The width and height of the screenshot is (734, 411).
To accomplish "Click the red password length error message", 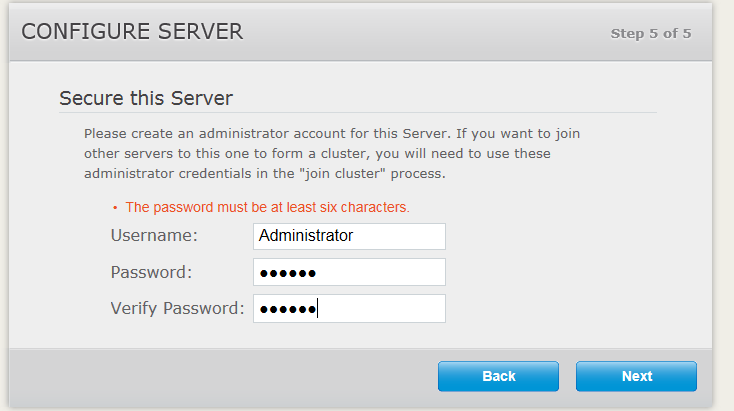I will tap(267, 207).
